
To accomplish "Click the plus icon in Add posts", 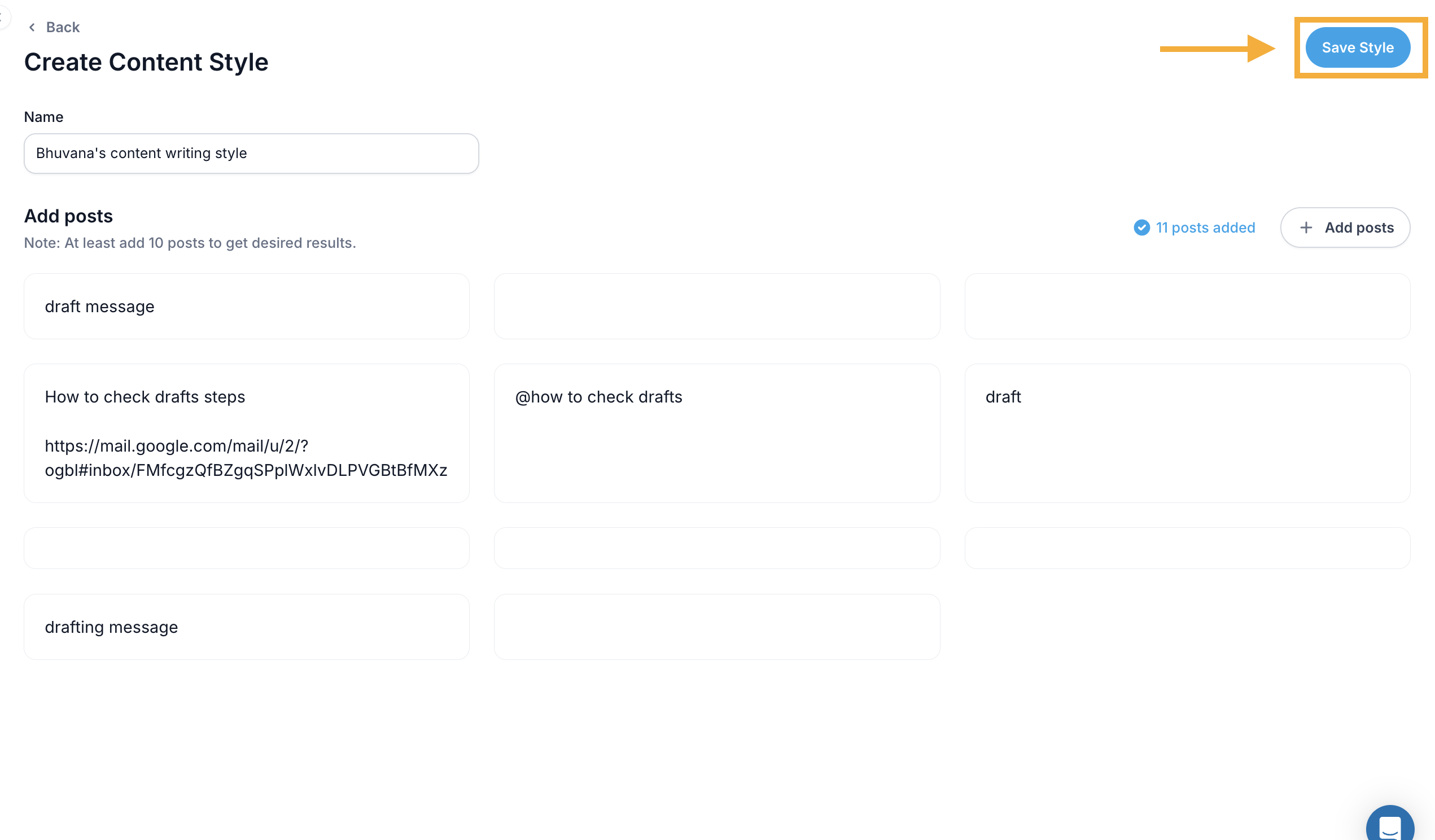I will (x=1306, y=228).
